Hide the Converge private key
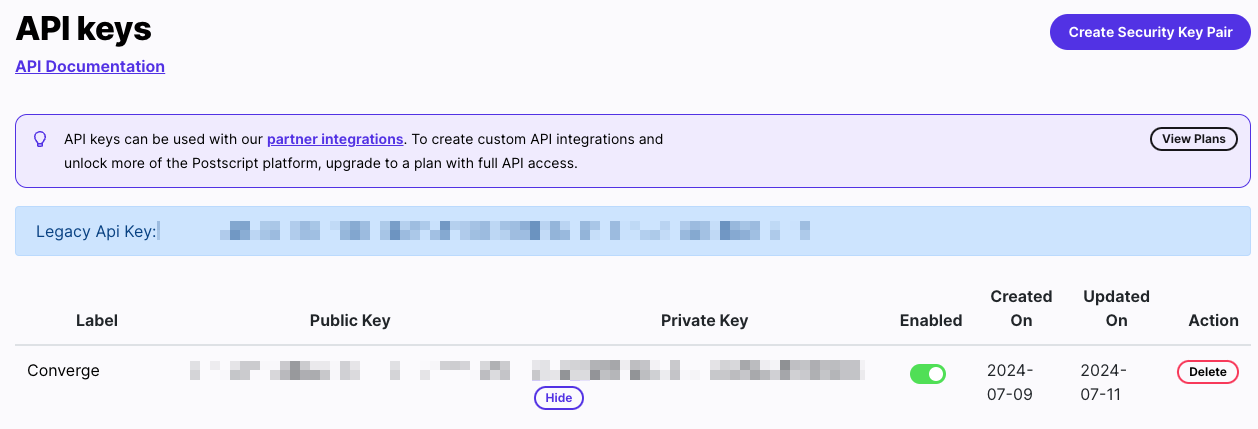The height and width of the screenshot is (429, 1258). coord(559,398)
